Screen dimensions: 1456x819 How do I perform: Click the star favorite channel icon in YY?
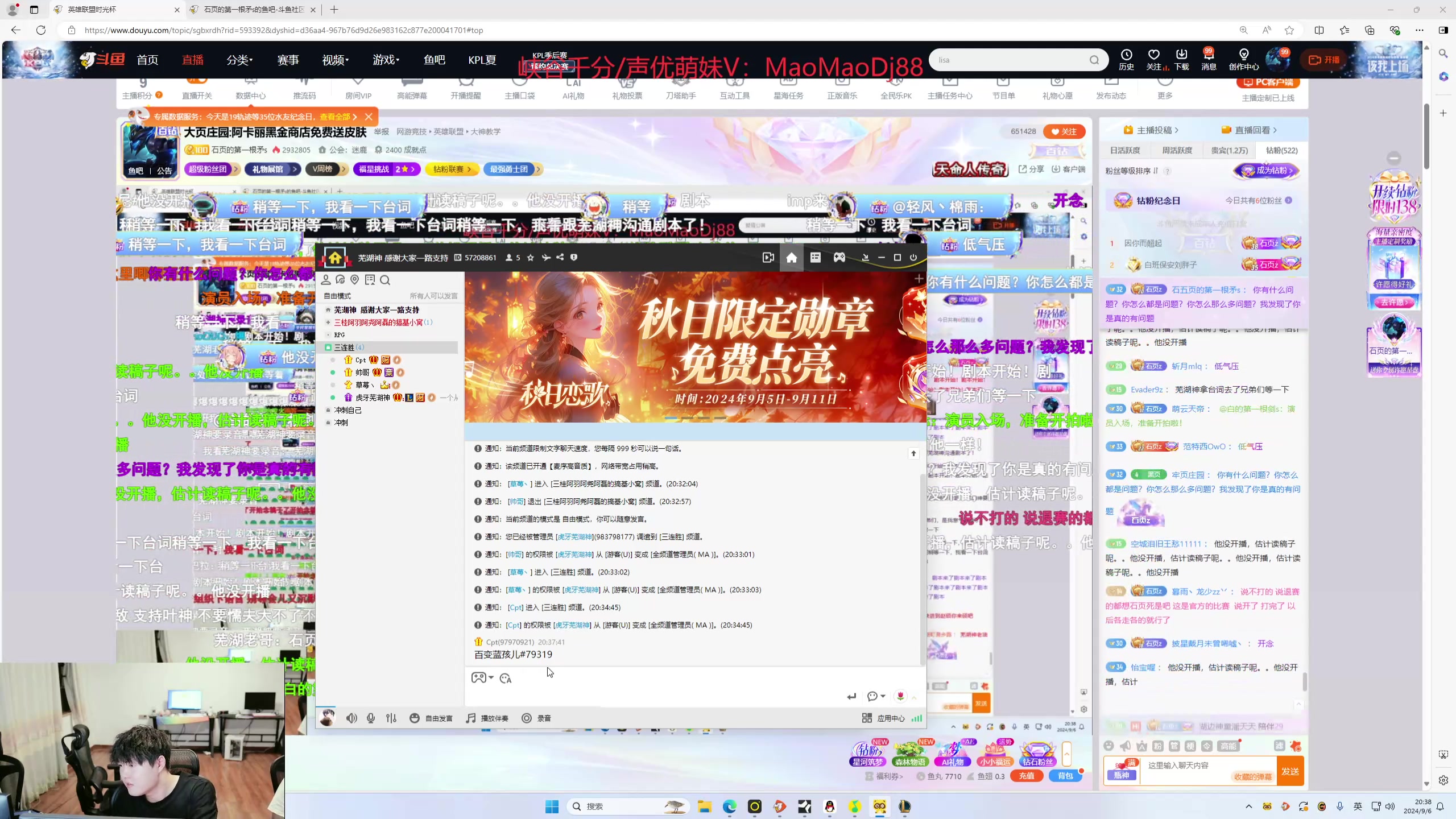pos(531,258)
